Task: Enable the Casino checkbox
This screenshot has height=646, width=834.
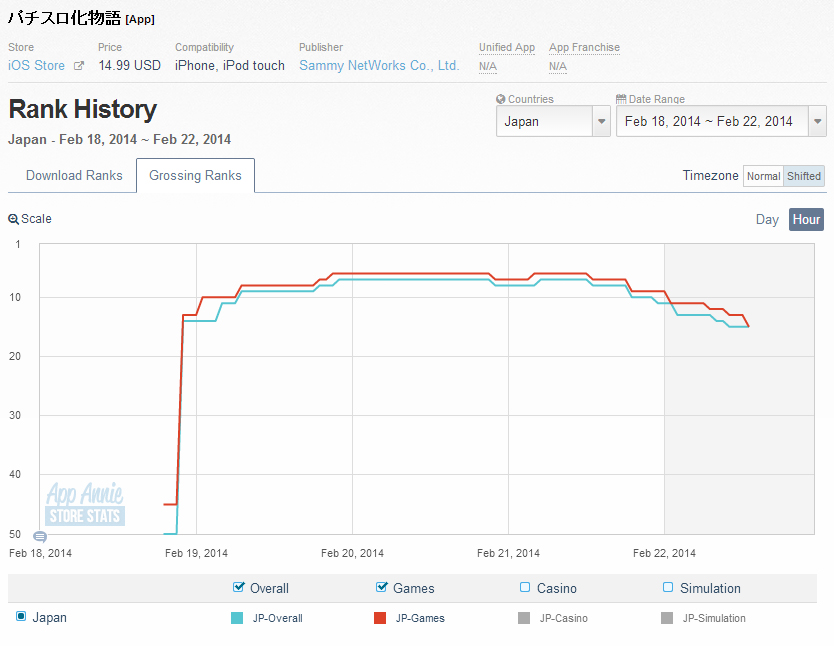Action: 525,587
